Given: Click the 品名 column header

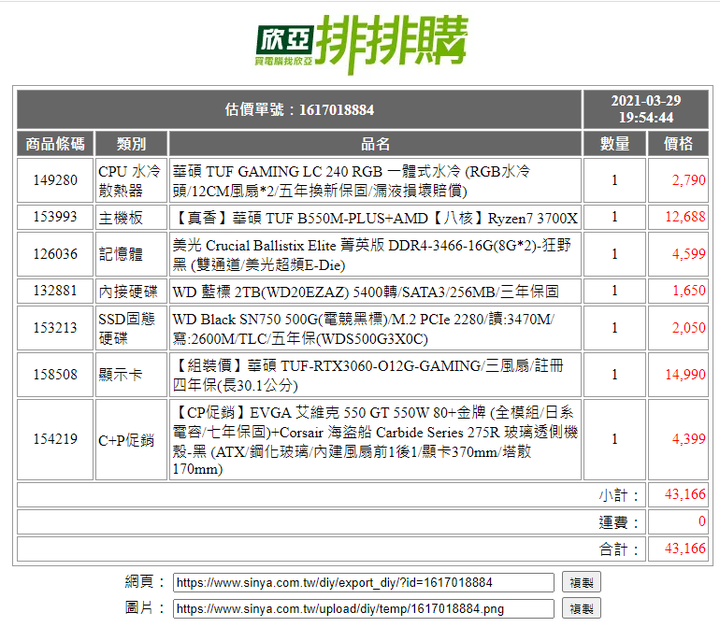Looking at the screenshot, I should point(375,144).
